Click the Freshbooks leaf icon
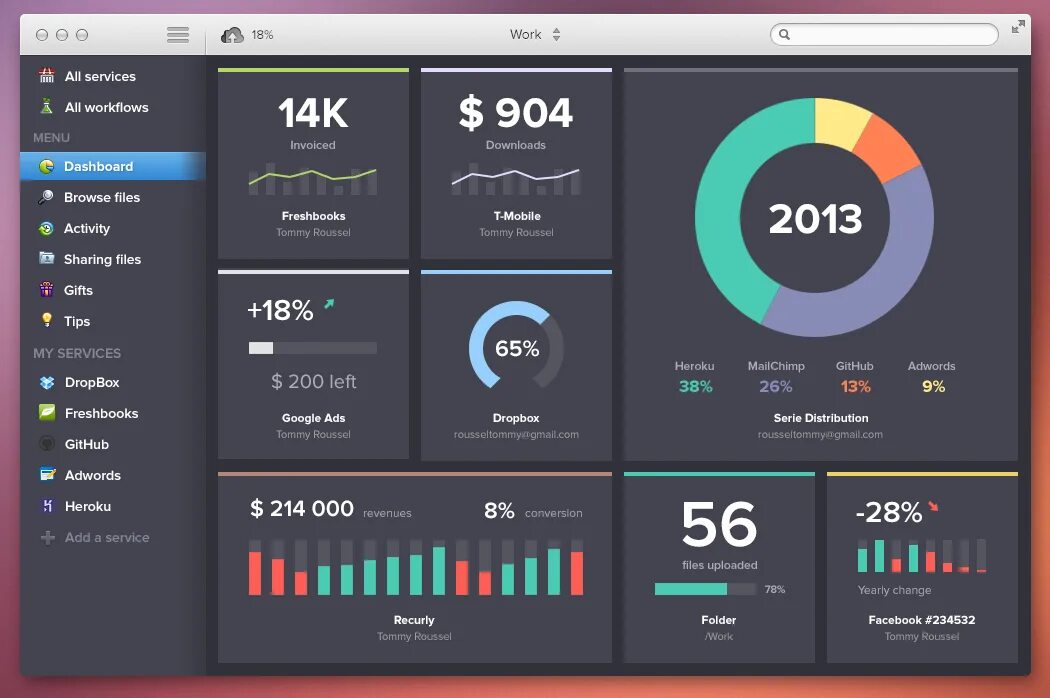 tap(47, 413)
